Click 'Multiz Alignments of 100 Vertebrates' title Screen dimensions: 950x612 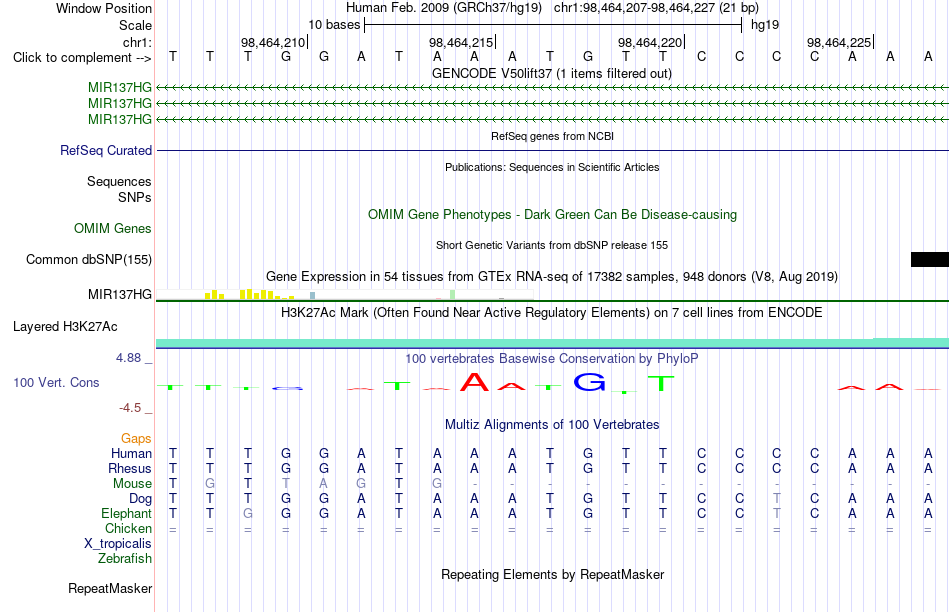point(552,425)
